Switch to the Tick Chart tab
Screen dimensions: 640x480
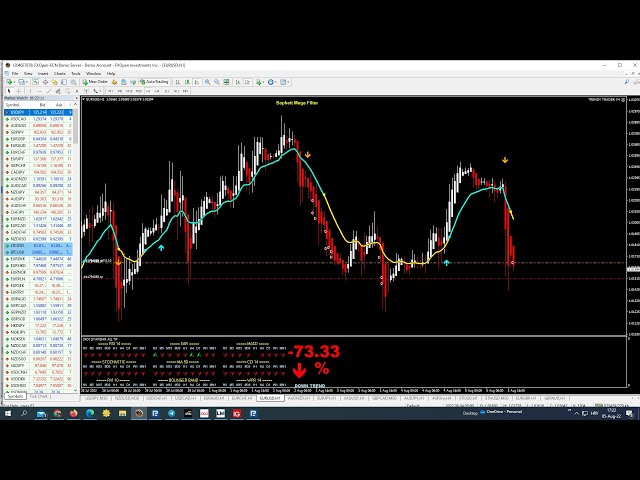(x=38, y=396)
